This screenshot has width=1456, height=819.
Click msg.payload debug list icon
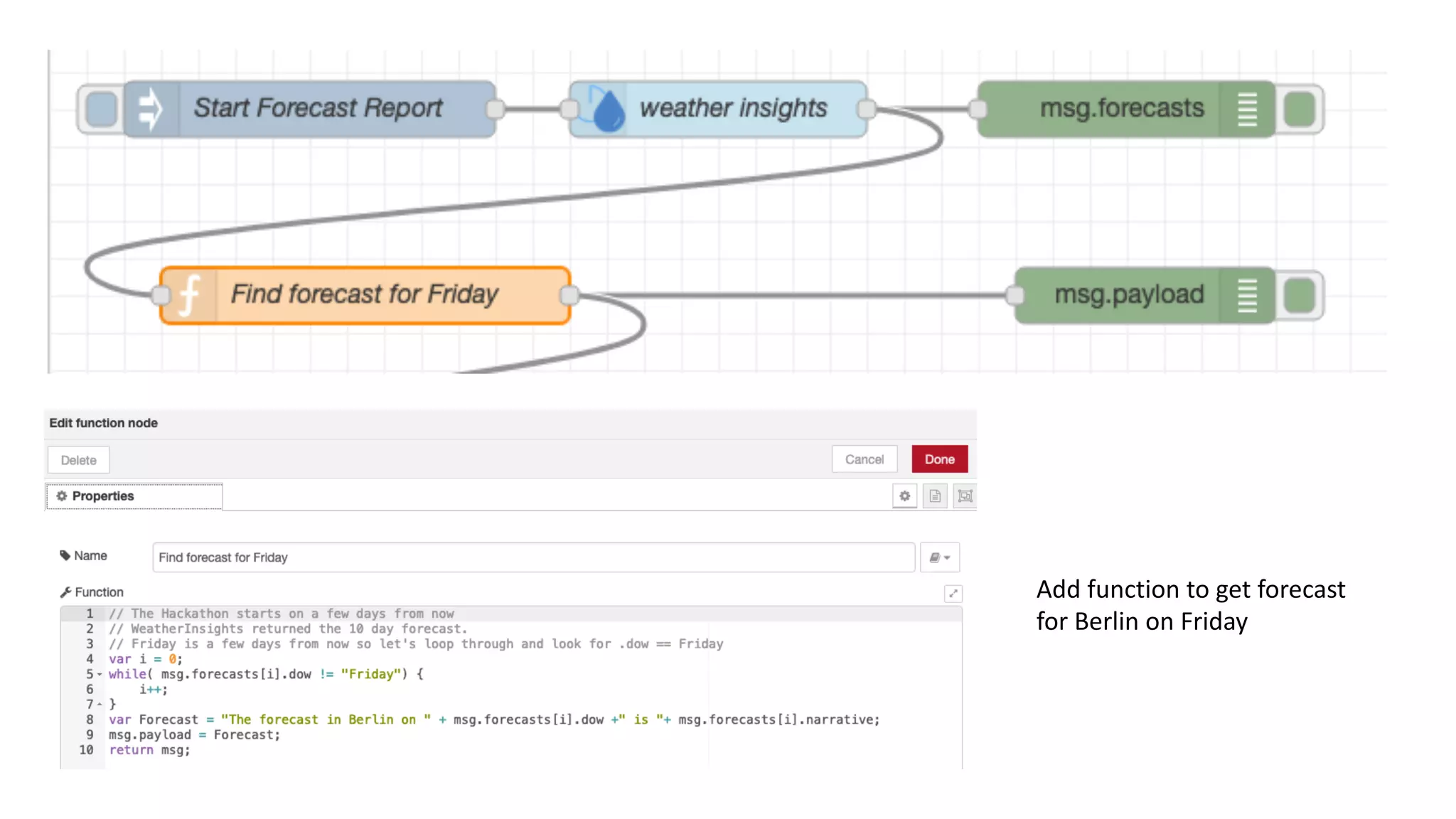[x=1247, y=296]
